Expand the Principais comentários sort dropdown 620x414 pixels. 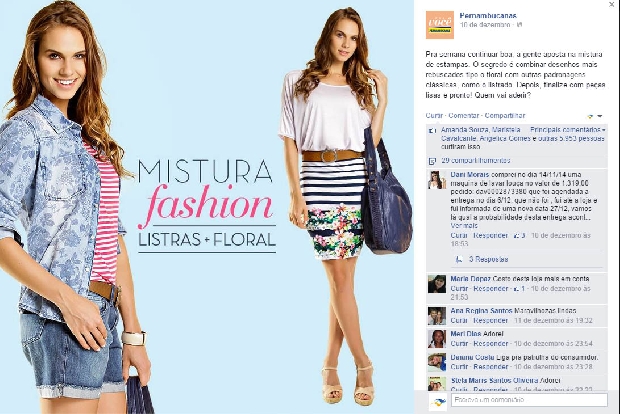568,130
